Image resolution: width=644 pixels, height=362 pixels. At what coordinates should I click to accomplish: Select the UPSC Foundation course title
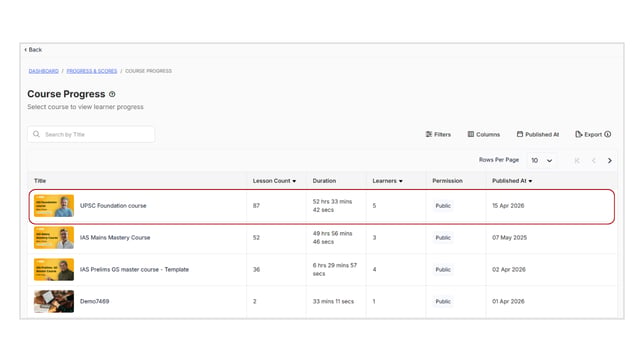tap(113, 205)
